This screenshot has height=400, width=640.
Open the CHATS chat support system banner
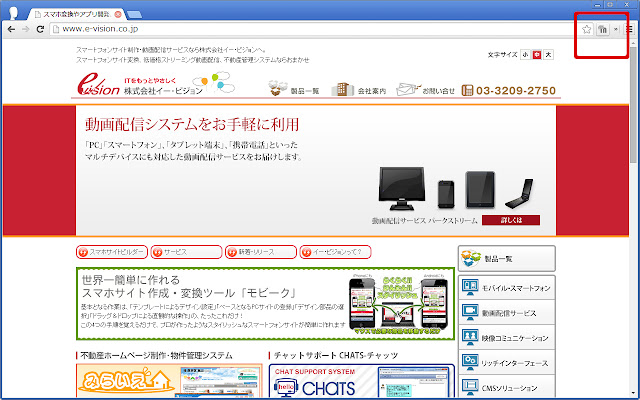pos(362,381)
